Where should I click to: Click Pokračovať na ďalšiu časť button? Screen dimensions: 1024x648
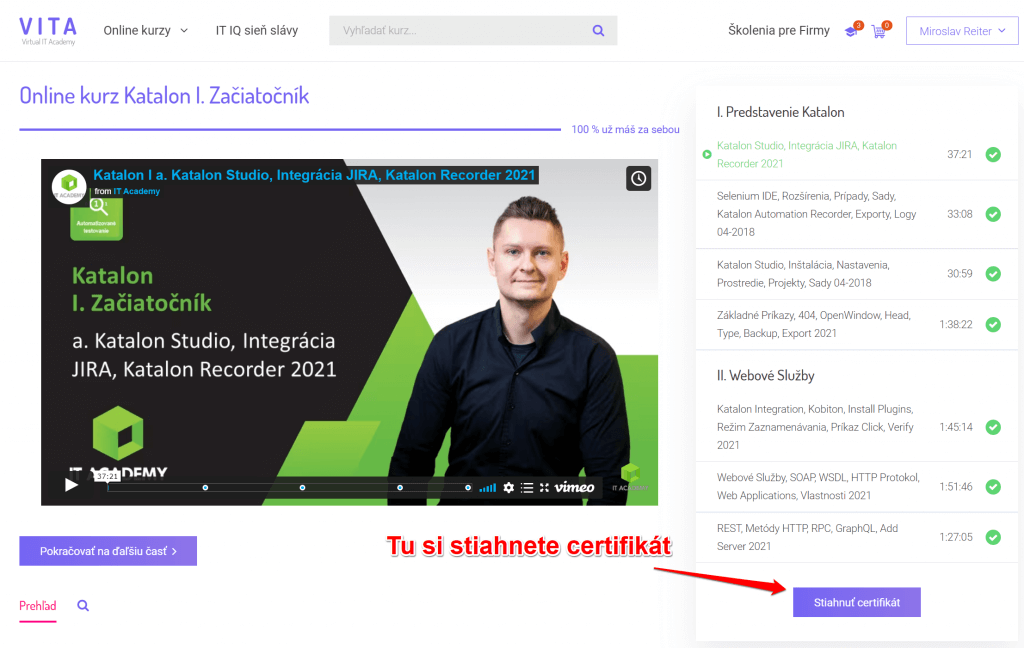coord(108,551)
